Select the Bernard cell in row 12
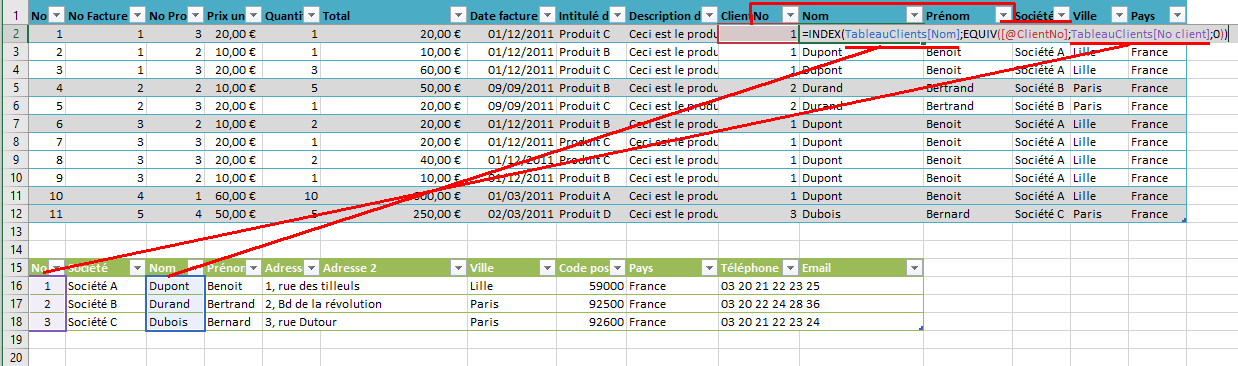Image resolution: width=1238 pixels, height=366 pixels. pos(967,214)
